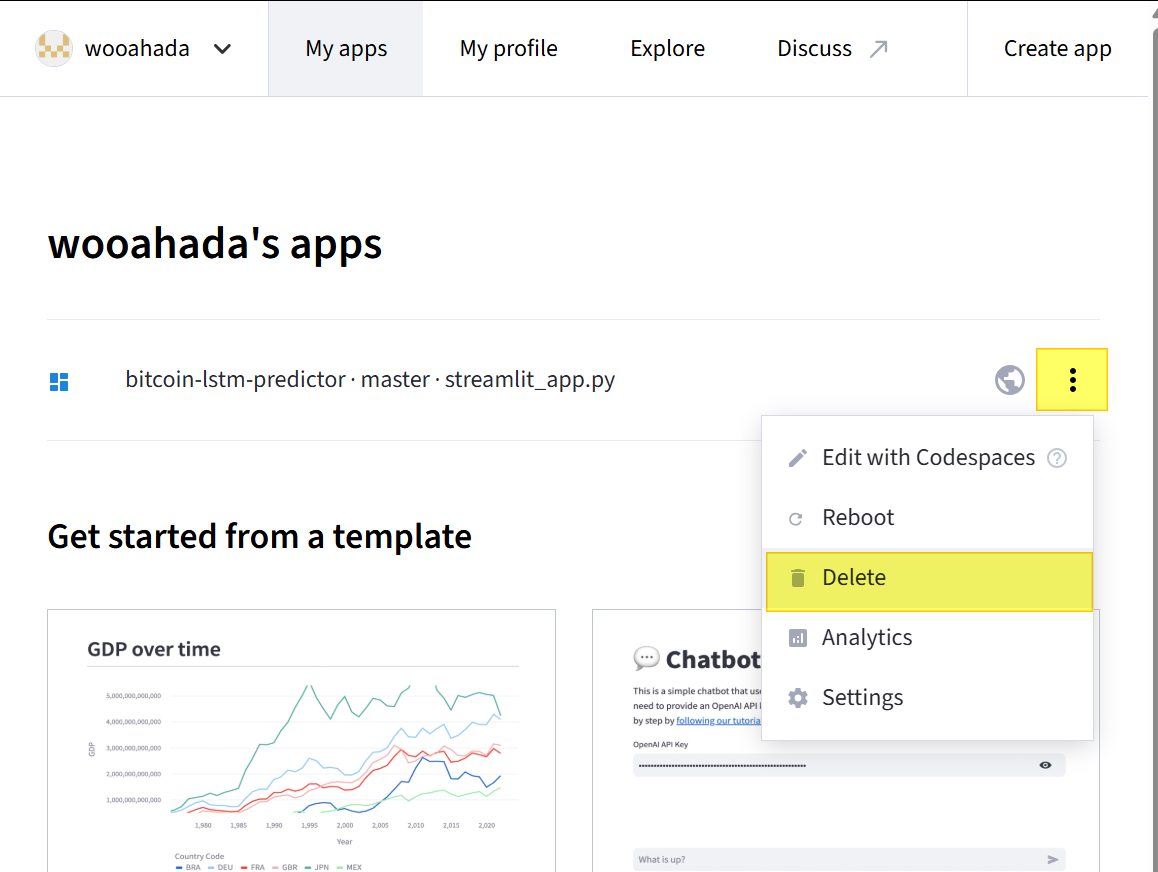Click the What is up? chat input
This screenshot has height=872, width=1158.
point(849,859)
